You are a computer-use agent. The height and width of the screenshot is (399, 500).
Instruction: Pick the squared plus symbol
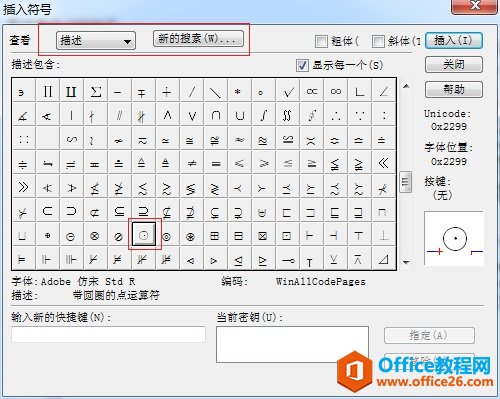(215, 236)
